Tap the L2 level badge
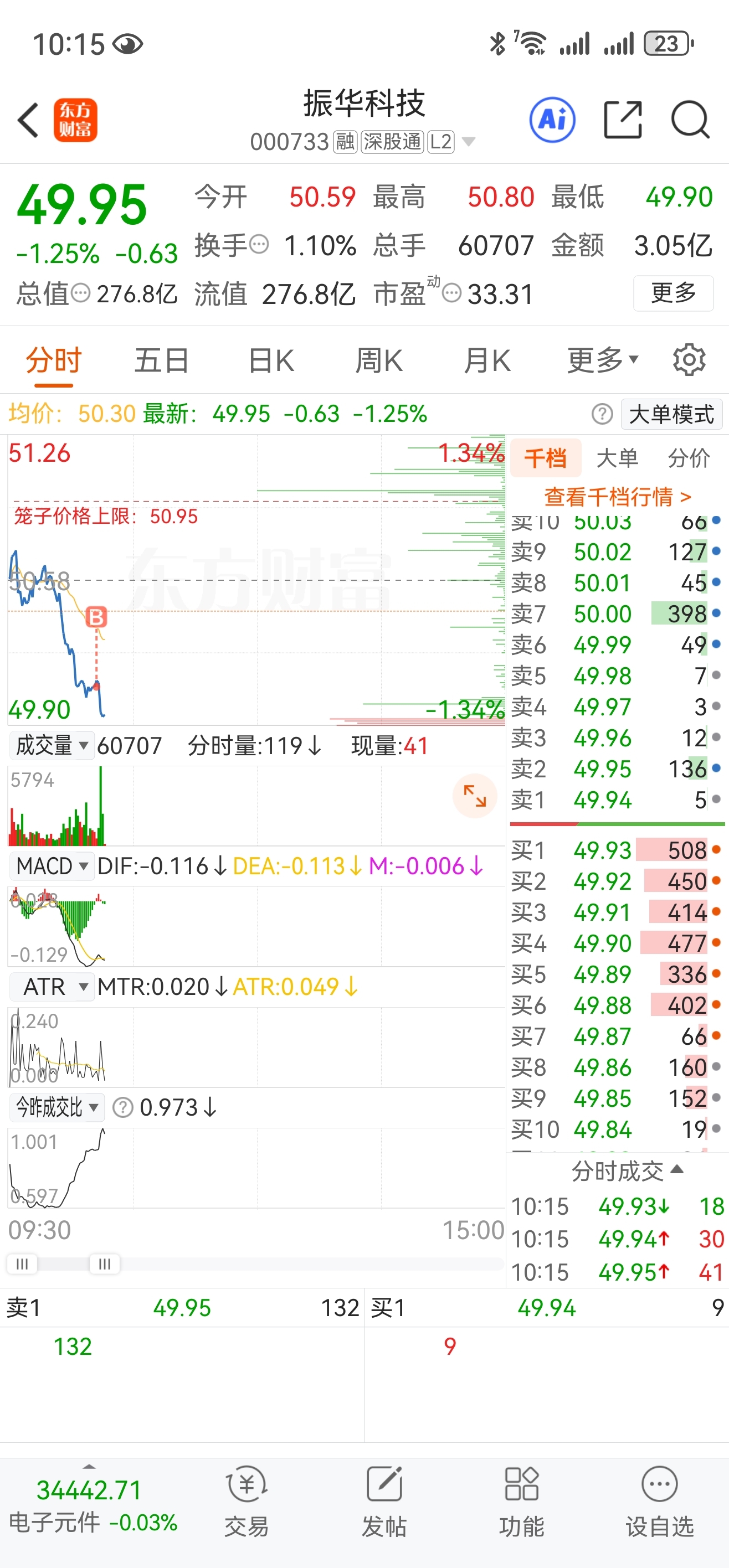Screen dimensions: 729x1568 [x=441, y=142]
